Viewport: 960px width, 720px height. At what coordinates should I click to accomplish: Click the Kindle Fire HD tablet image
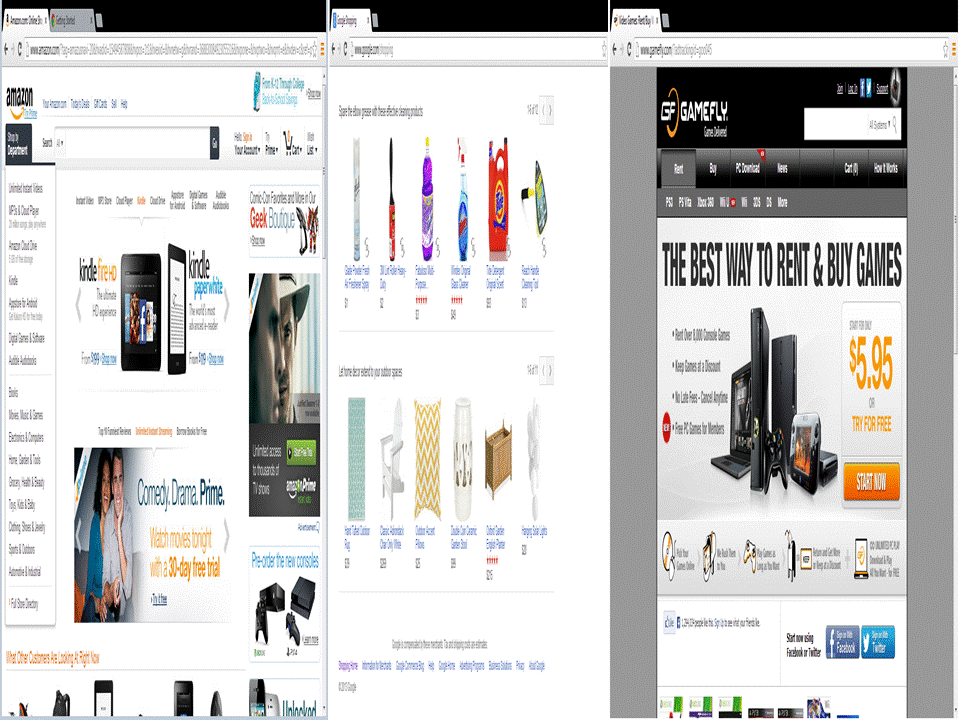(141, 312)
